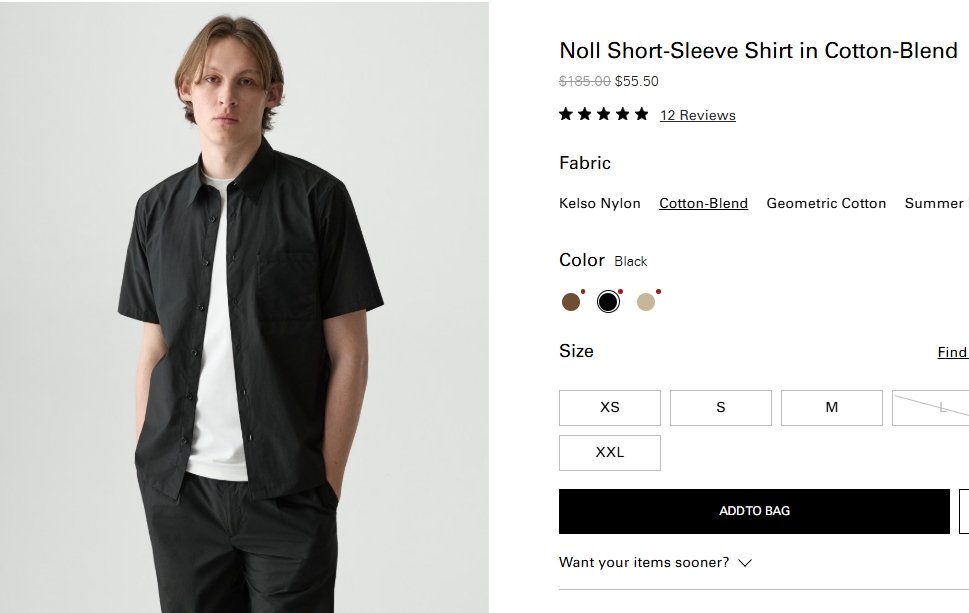Select the Kelso Nylon fabric option
This screenshot has width=969, height=613.
click(x=599, y=203)
